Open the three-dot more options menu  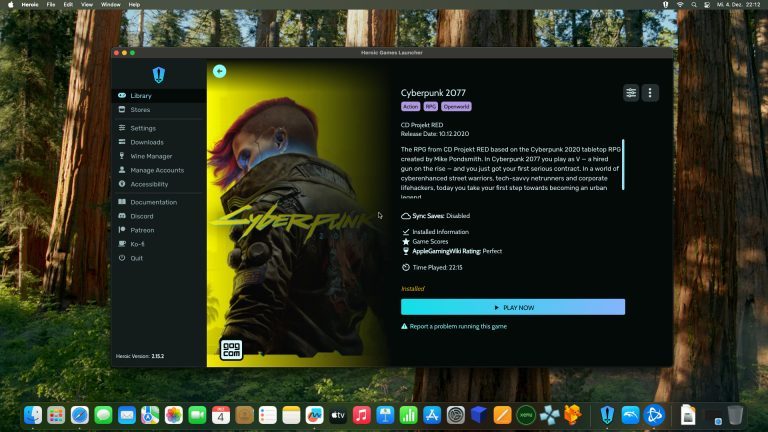pos(650,93)
